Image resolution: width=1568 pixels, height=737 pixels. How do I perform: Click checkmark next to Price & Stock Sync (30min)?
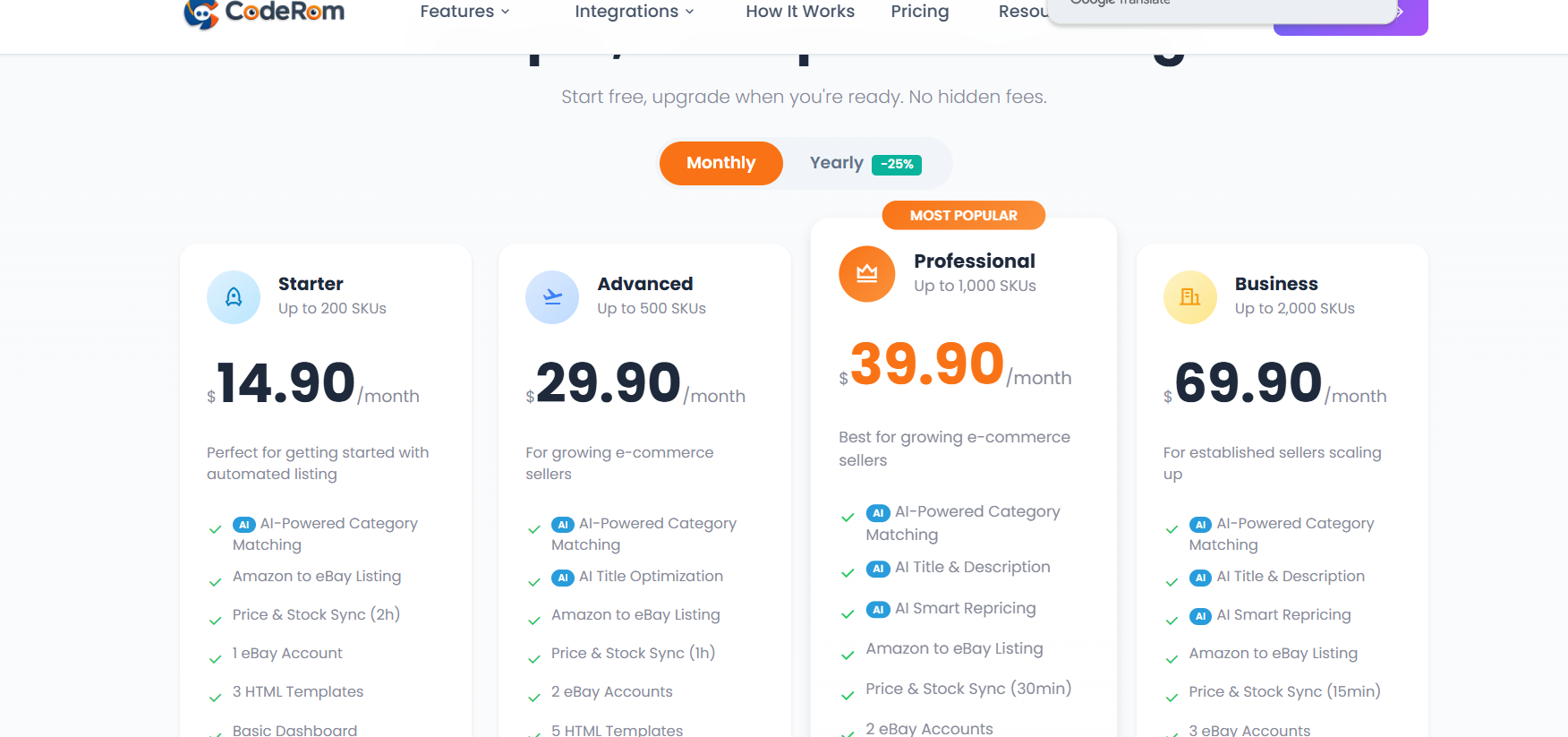[848, 695]
